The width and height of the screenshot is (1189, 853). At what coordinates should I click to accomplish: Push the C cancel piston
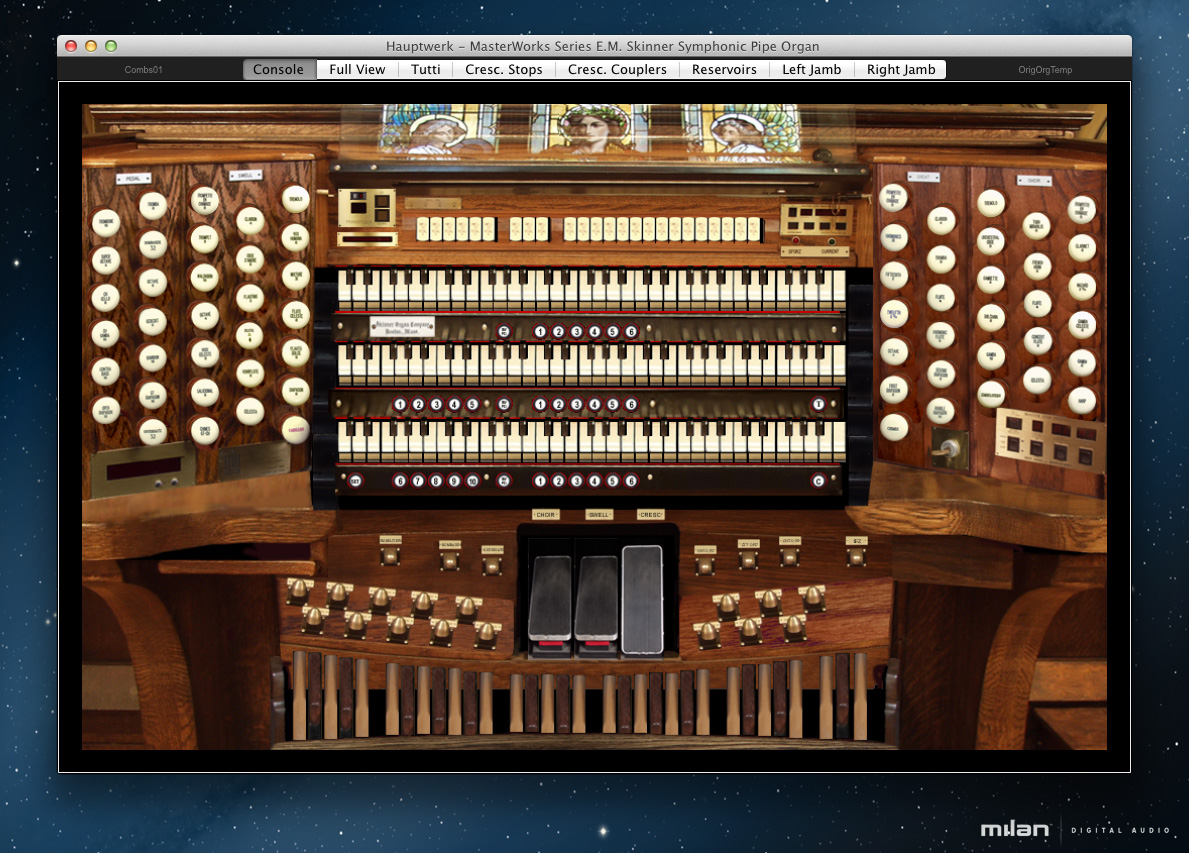click(x=818, y=481)
